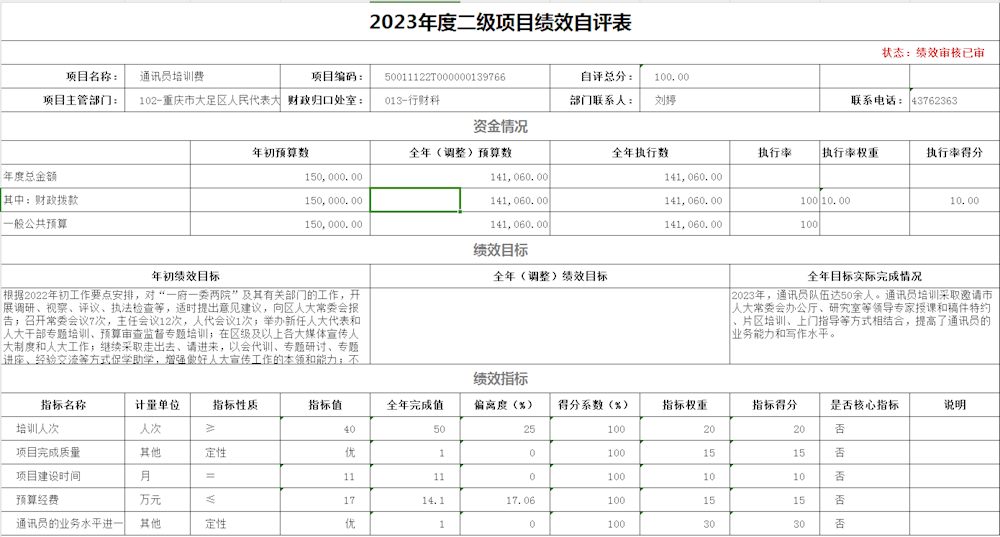Click the 一般公共预算 row label
Screen dimensions: 1000x537
pyautogui.click(x=35, y=225)
